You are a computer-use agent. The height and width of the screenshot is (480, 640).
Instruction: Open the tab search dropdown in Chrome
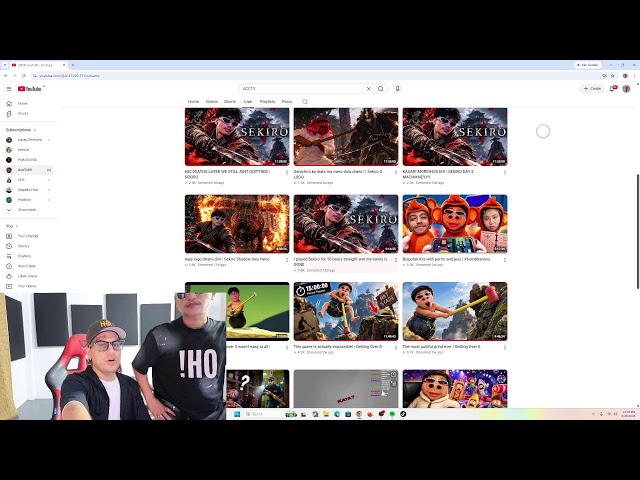(x=4, y=65)
